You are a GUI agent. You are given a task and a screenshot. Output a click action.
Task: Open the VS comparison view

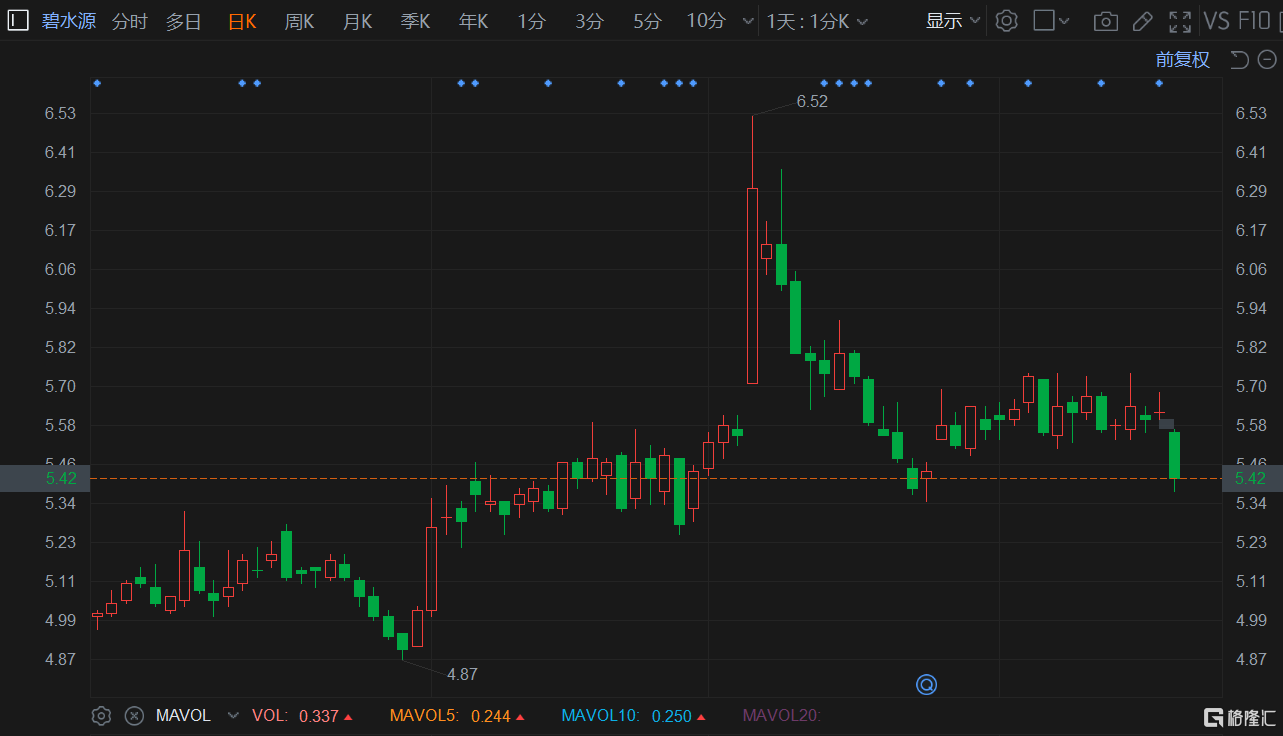click(x=1217, y=21)
